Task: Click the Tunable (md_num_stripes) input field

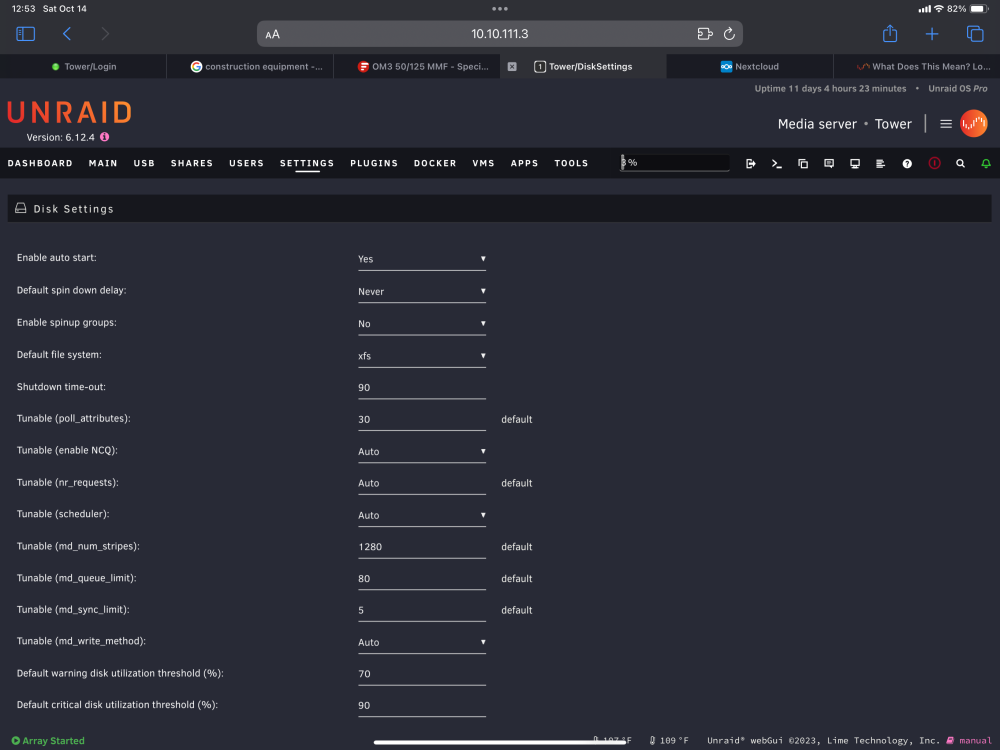Action: point(422,547)
